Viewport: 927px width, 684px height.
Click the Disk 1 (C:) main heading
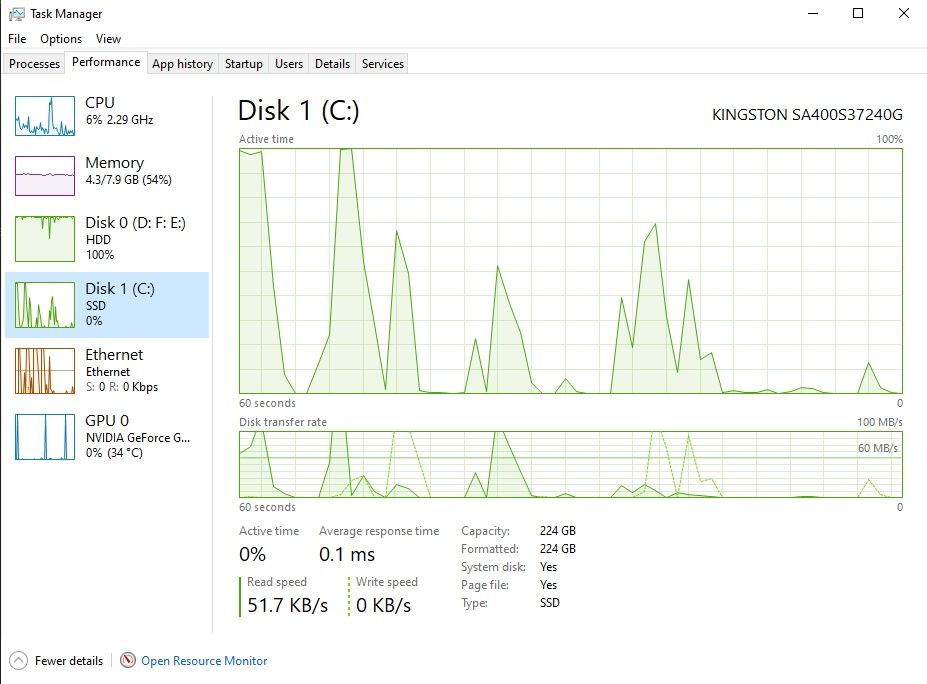click(299, 111)
